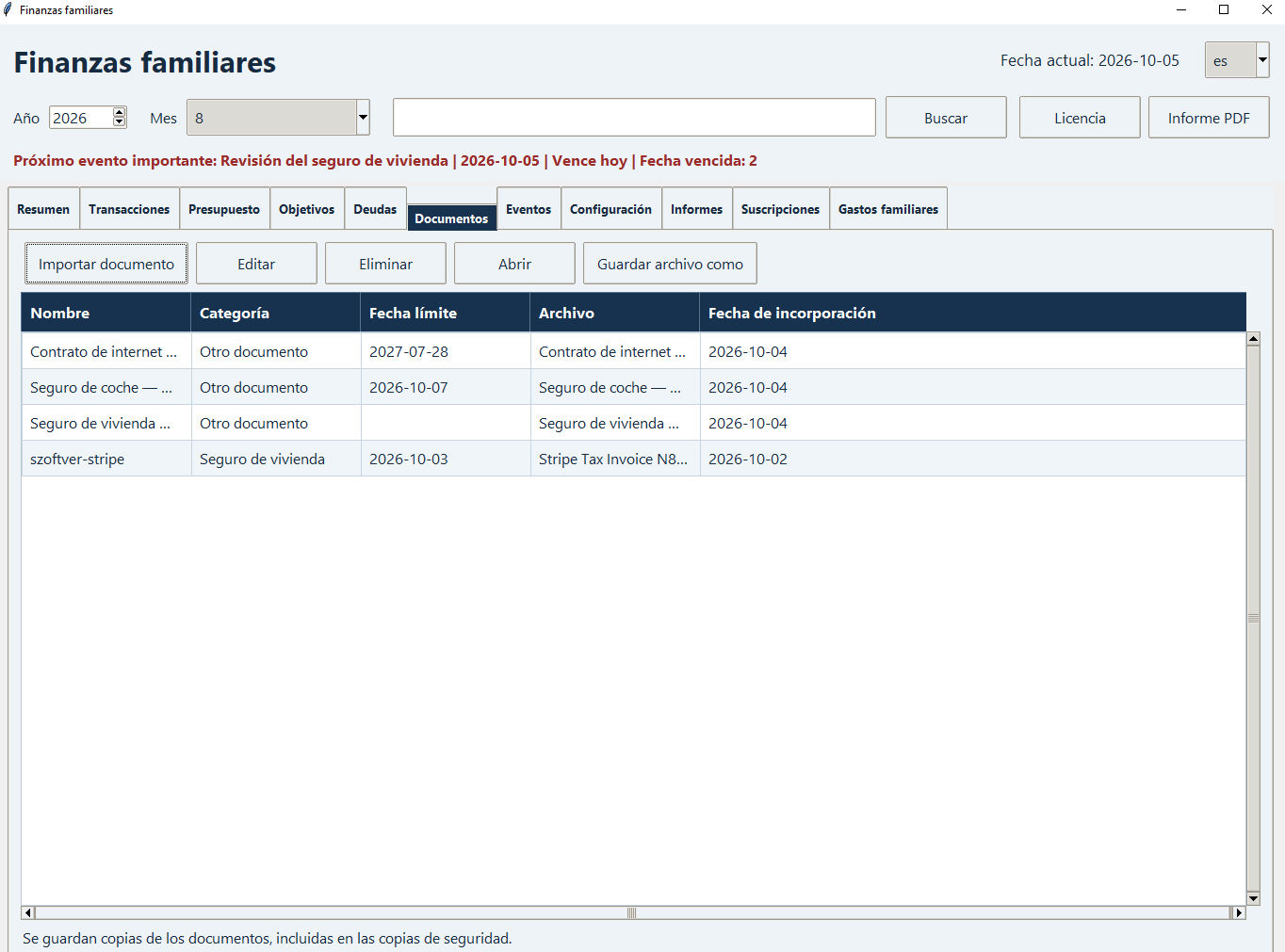Click the horizontal scrollbar right arrow
This screenshot has height=952, width=1285.
[x=1239, y=912]
